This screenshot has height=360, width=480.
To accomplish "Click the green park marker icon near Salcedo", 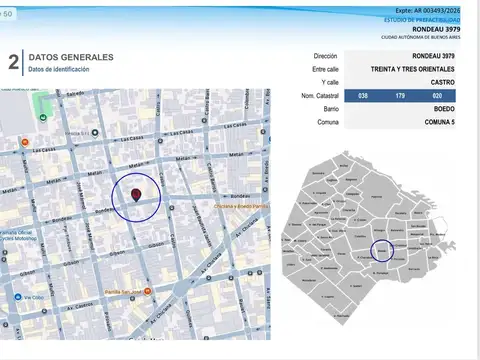I will coord(43,118).
